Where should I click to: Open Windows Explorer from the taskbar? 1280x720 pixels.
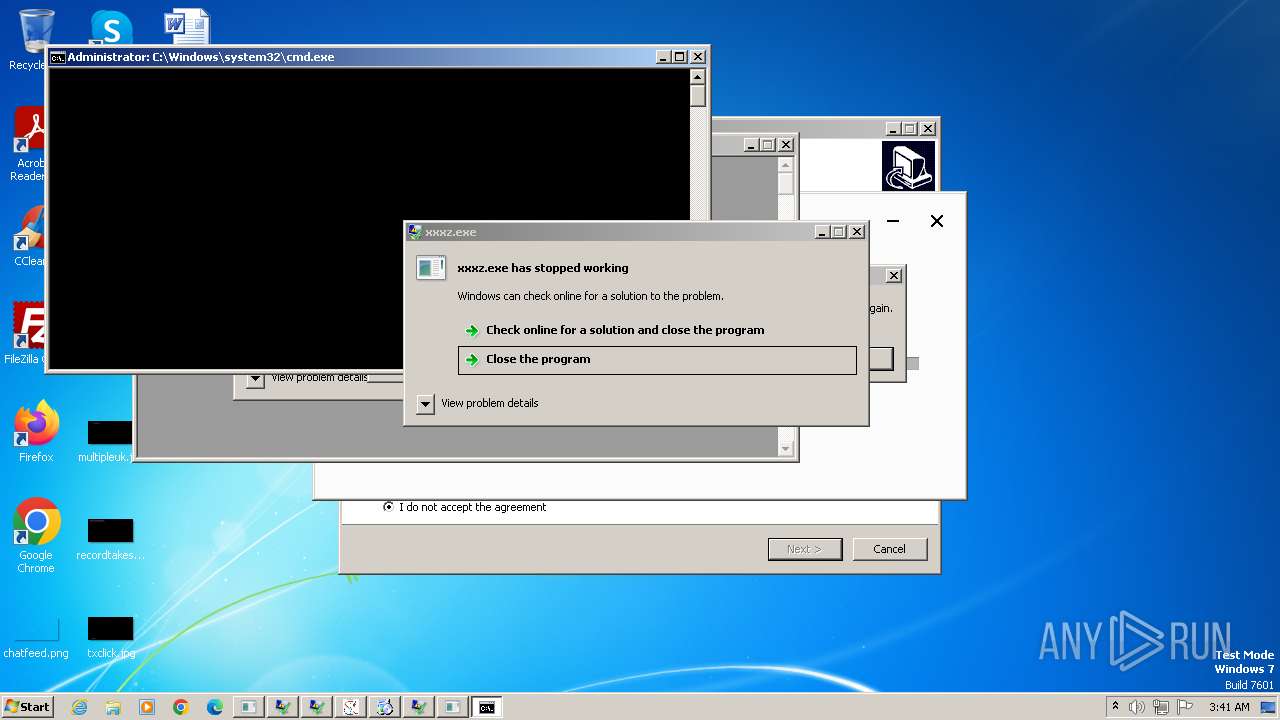click(113, 707)
